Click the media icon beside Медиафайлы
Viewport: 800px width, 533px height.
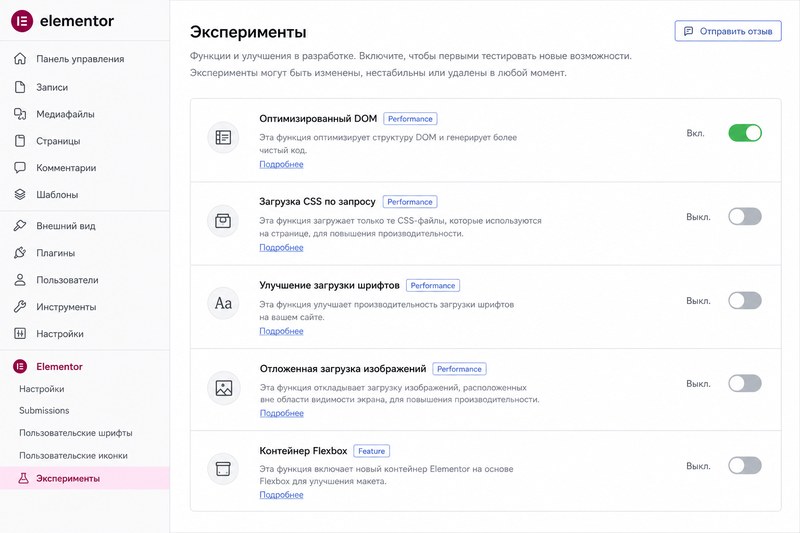[20, 114]
